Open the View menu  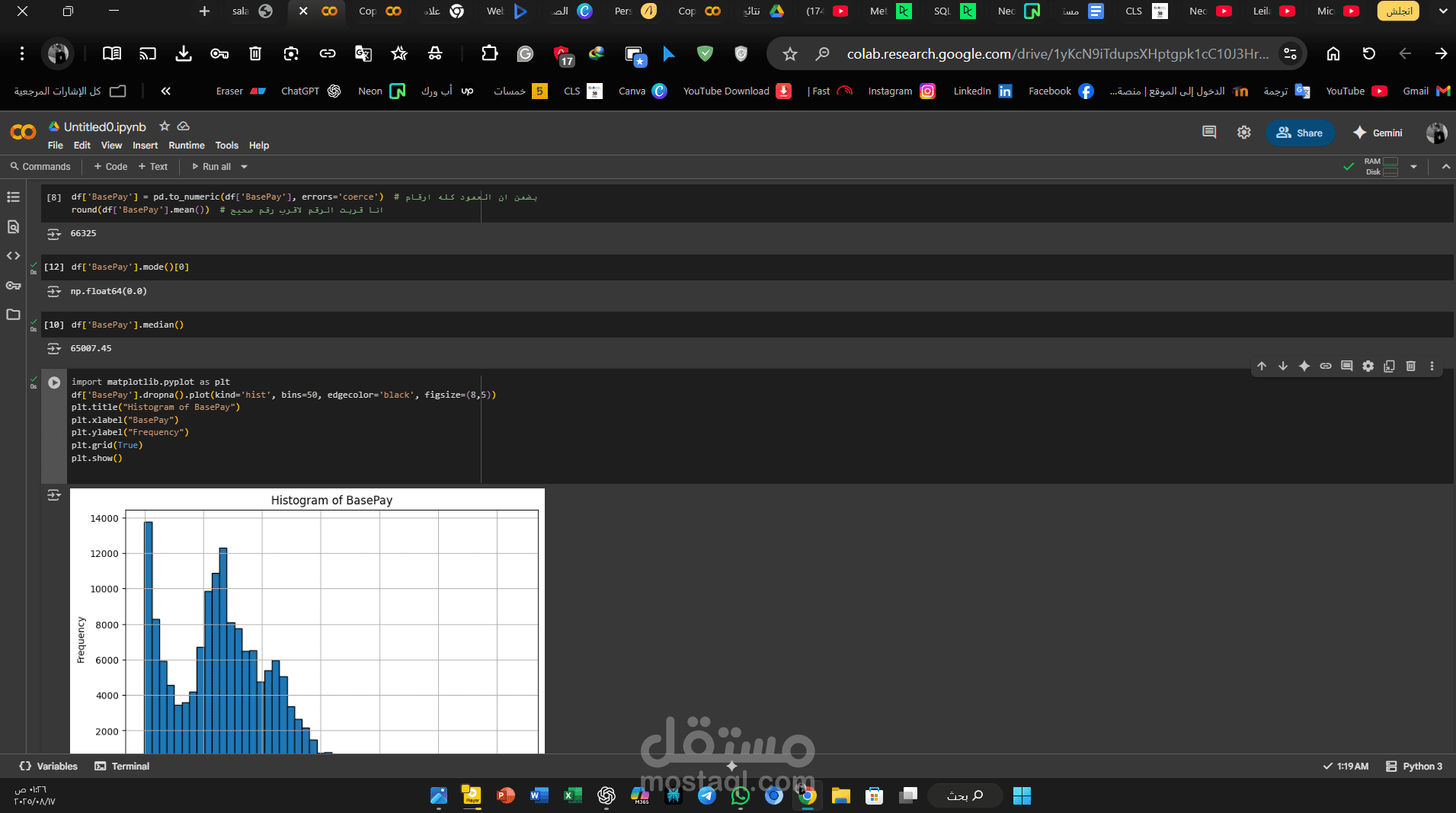pyautogui.click(x=111, y=146)
